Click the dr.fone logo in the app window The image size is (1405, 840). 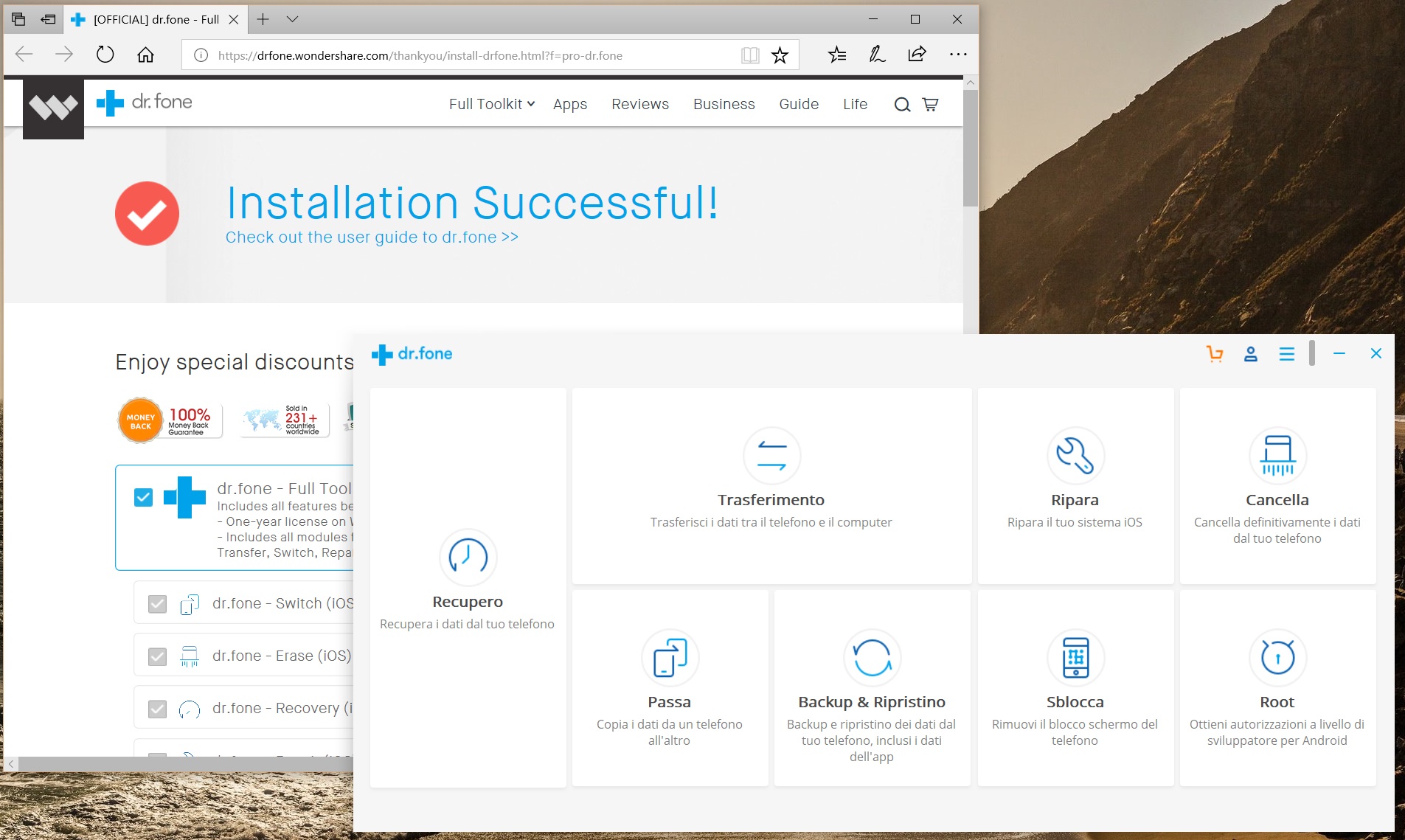coord(412,354)
